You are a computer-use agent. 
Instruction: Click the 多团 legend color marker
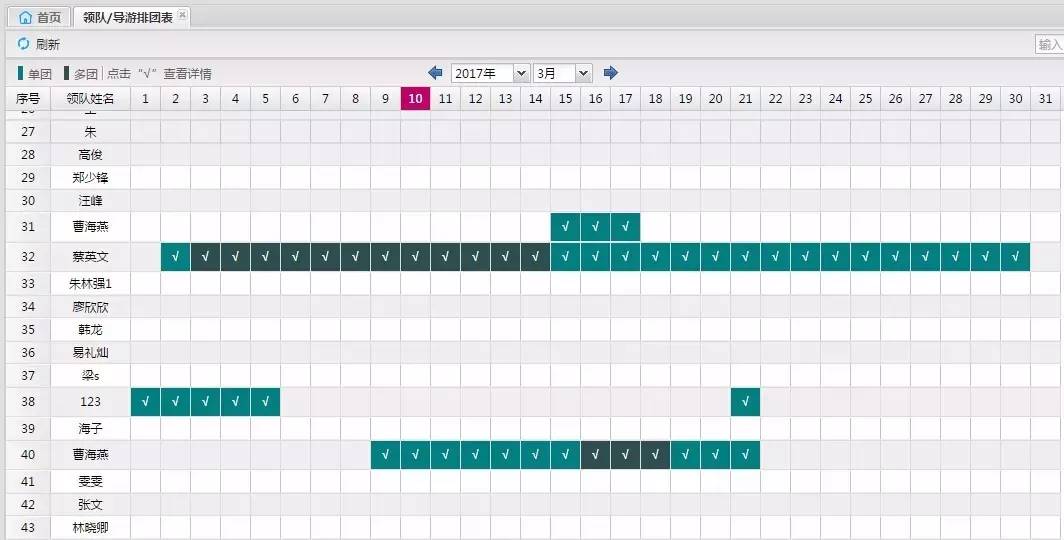coord(66,73)
